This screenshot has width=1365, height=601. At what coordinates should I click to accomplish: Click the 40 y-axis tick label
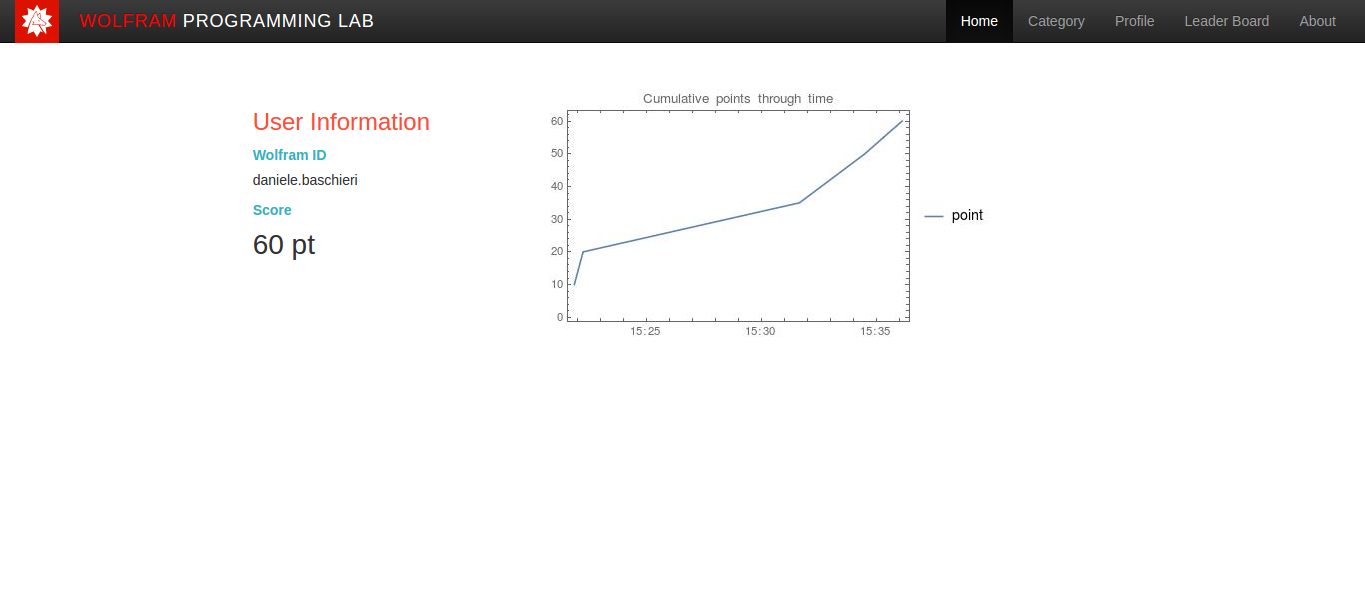tap(557, 186)
